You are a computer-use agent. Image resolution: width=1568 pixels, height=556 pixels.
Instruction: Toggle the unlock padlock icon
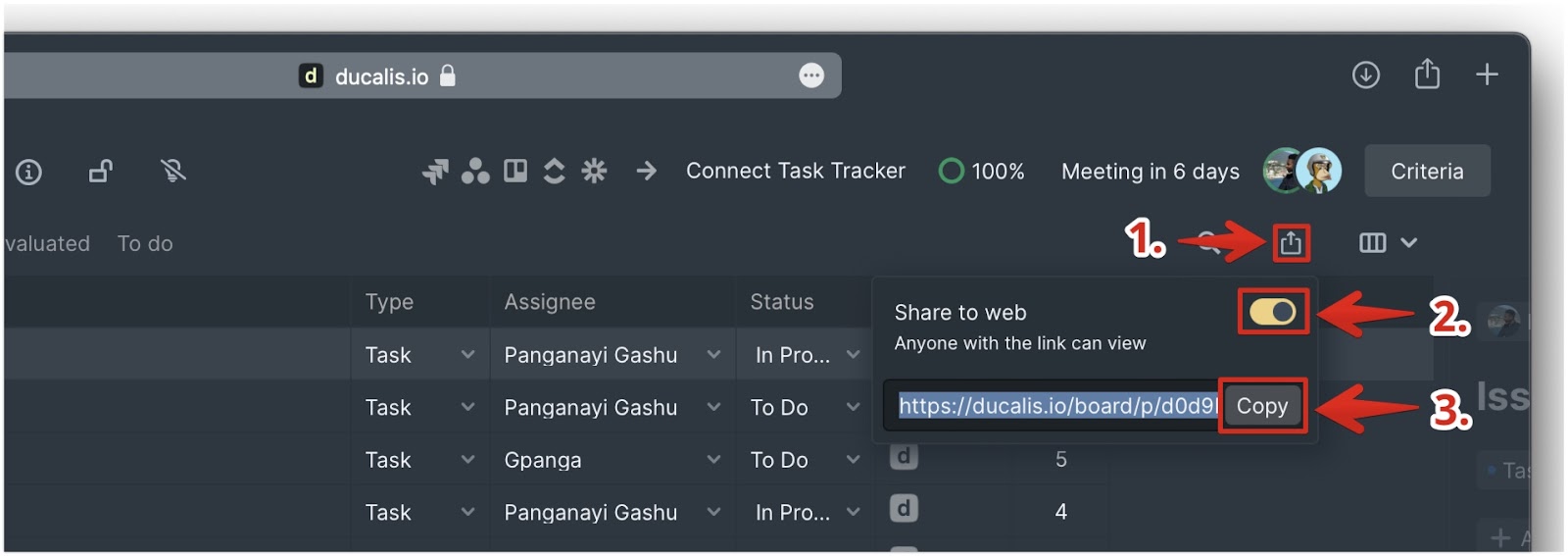(100, 172)
